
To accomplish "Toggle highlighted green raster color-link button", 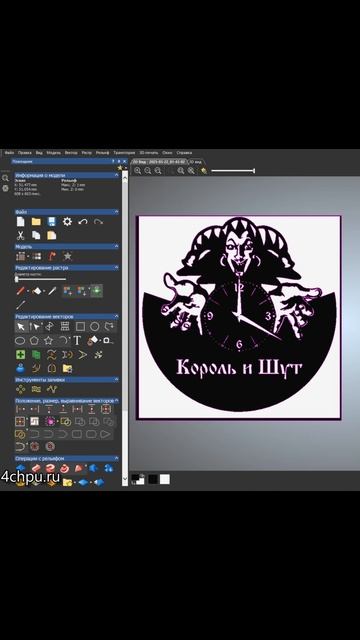I will [97, 291].
